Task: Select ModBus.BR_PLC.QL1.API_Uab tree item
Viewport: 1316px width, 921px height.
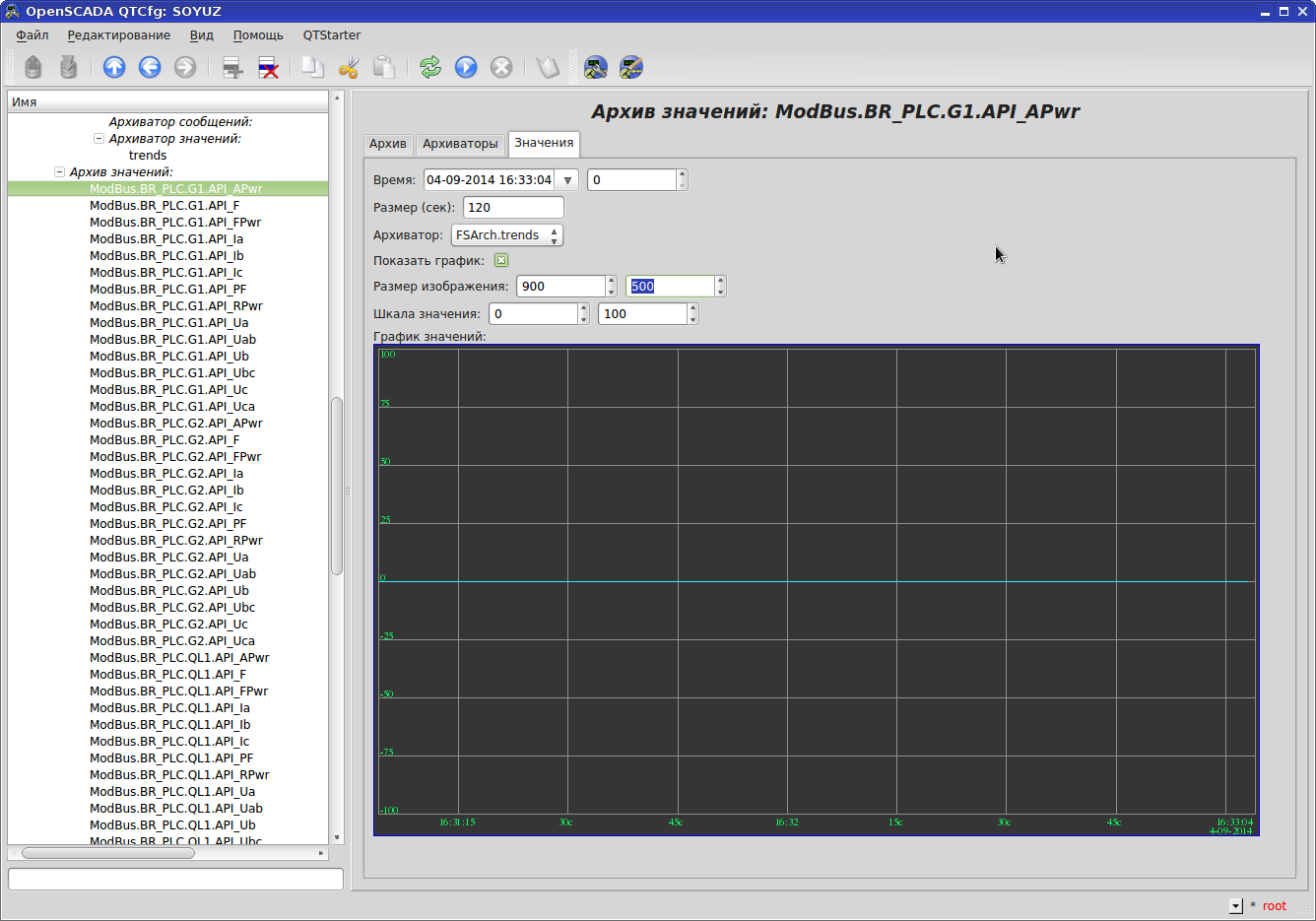Action: click(x=176, y=809)
